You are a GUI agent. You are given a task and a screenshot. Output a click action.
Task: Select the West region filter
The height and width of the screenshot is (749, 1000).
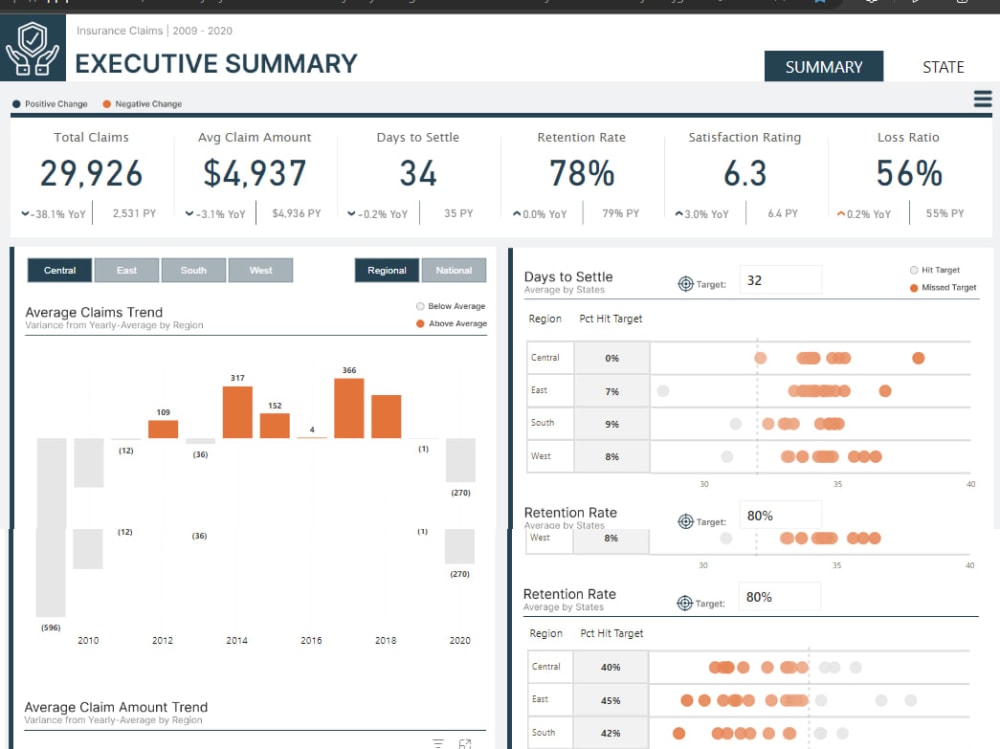(260, 270)
